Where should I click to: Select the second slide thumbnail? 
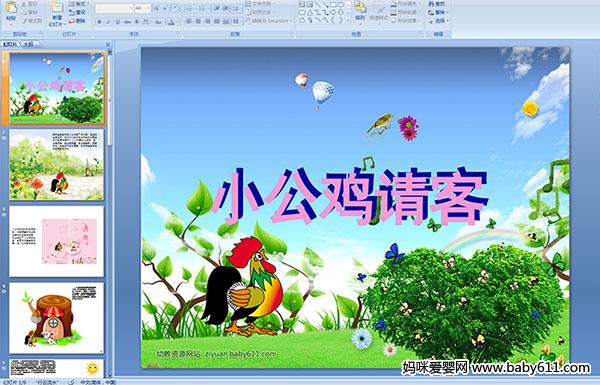point(56,165)
